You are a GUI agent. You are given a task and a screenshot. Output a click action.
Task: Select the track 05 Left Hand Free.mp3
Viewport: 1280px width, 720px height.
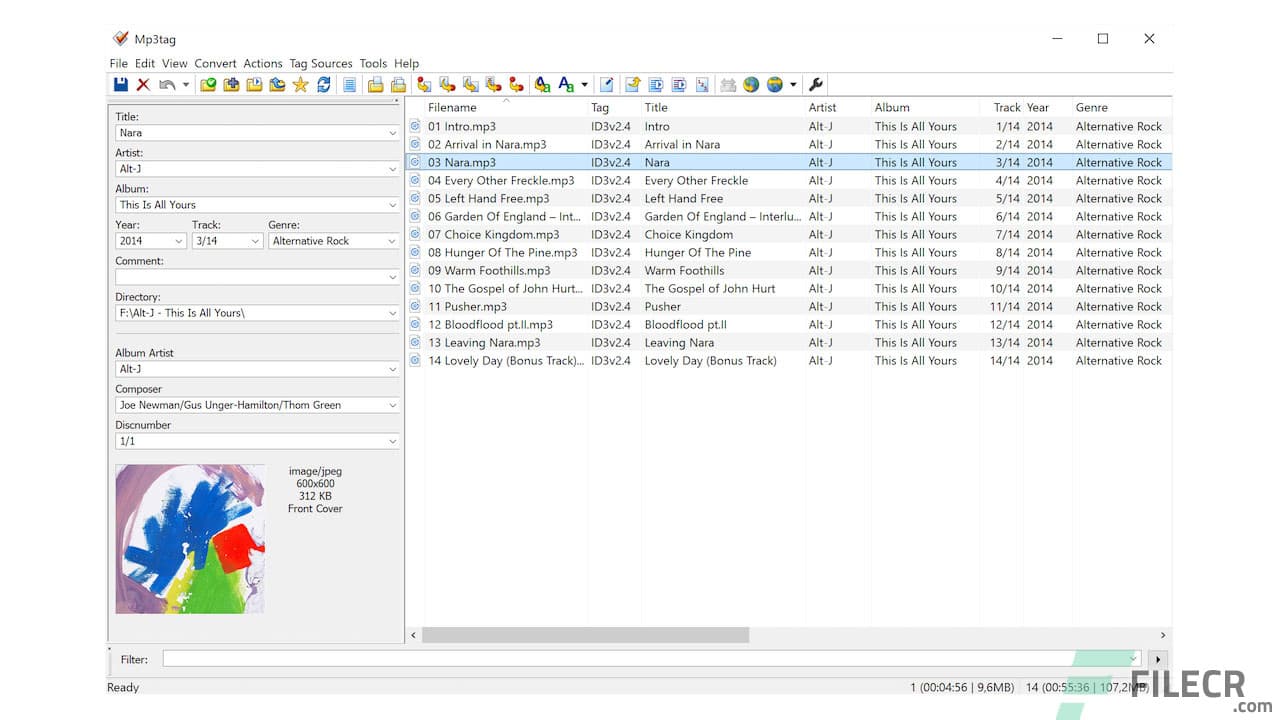500,198
